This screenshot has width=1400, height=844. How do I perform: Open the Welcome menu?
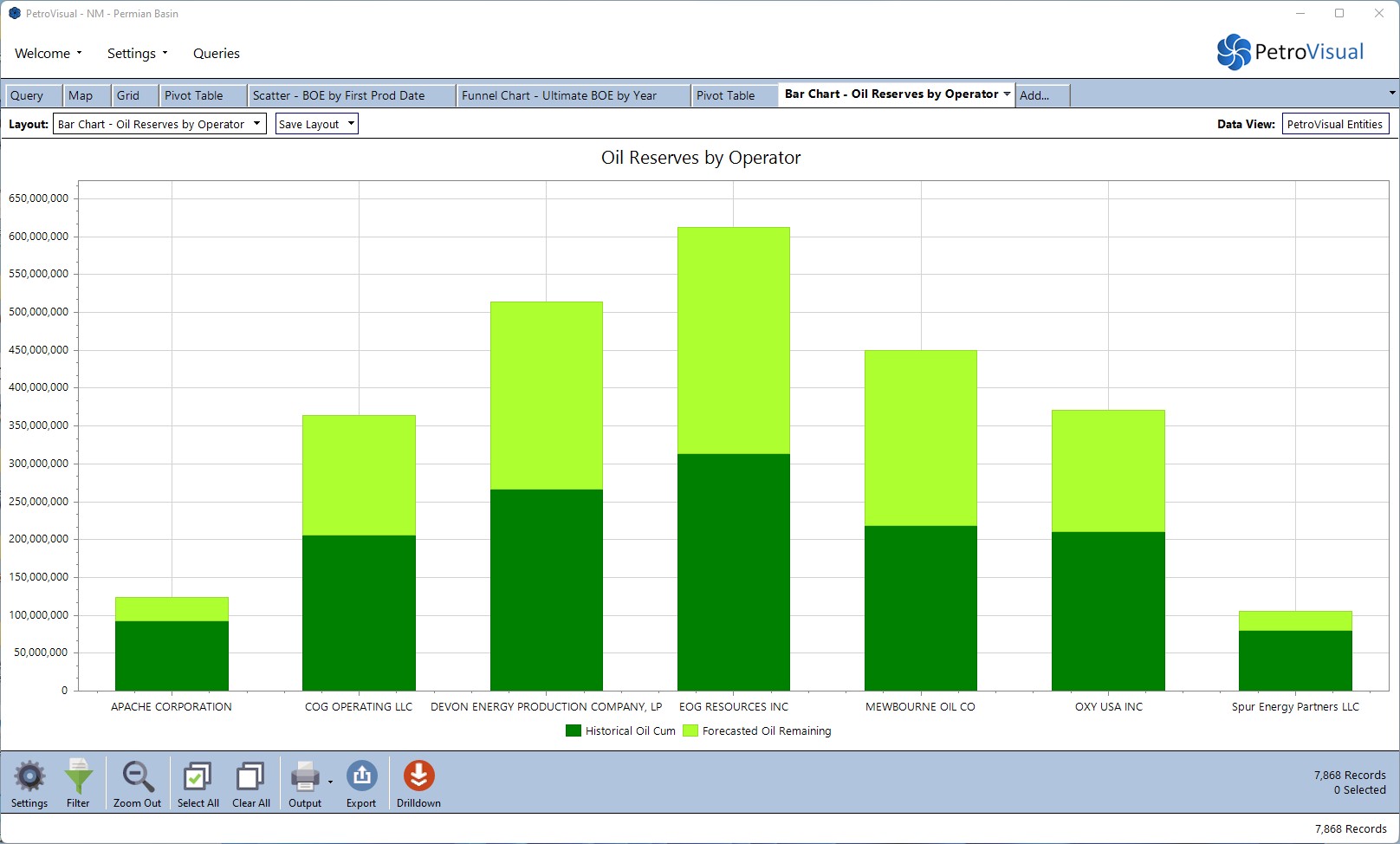coord(49,54)
